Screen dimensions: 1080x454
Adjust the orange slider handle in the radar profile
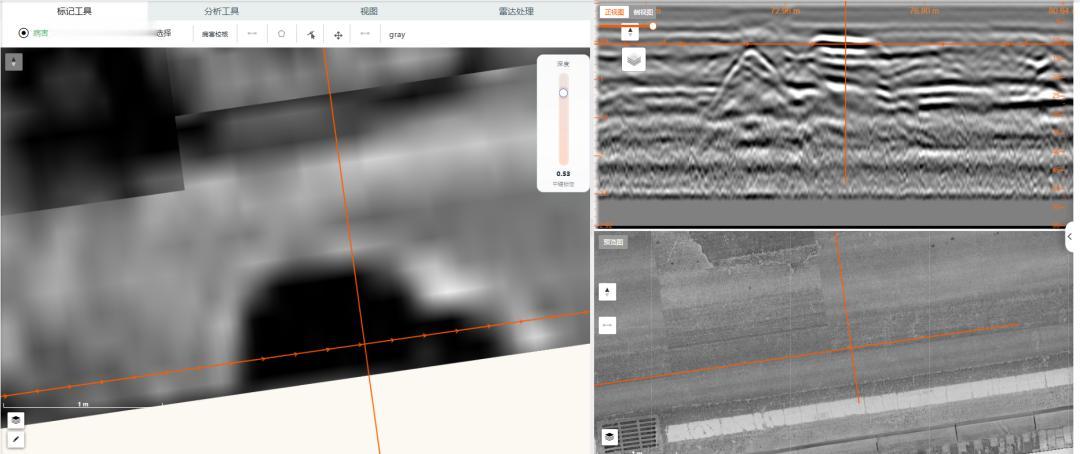[x=653, y=26]
